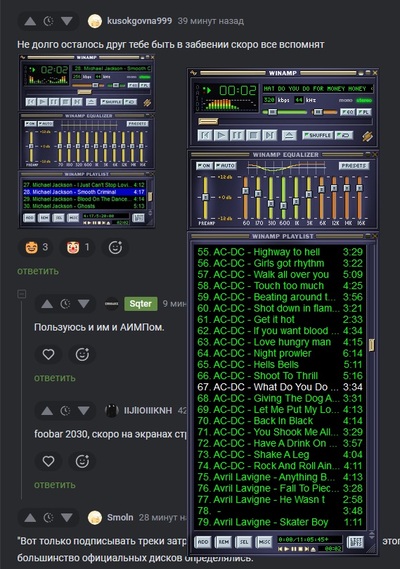Toggle PL playlist button in large Winamp
Image resolution: width=400 pixels, height=569 pixels.
click(x=364, y=112)
